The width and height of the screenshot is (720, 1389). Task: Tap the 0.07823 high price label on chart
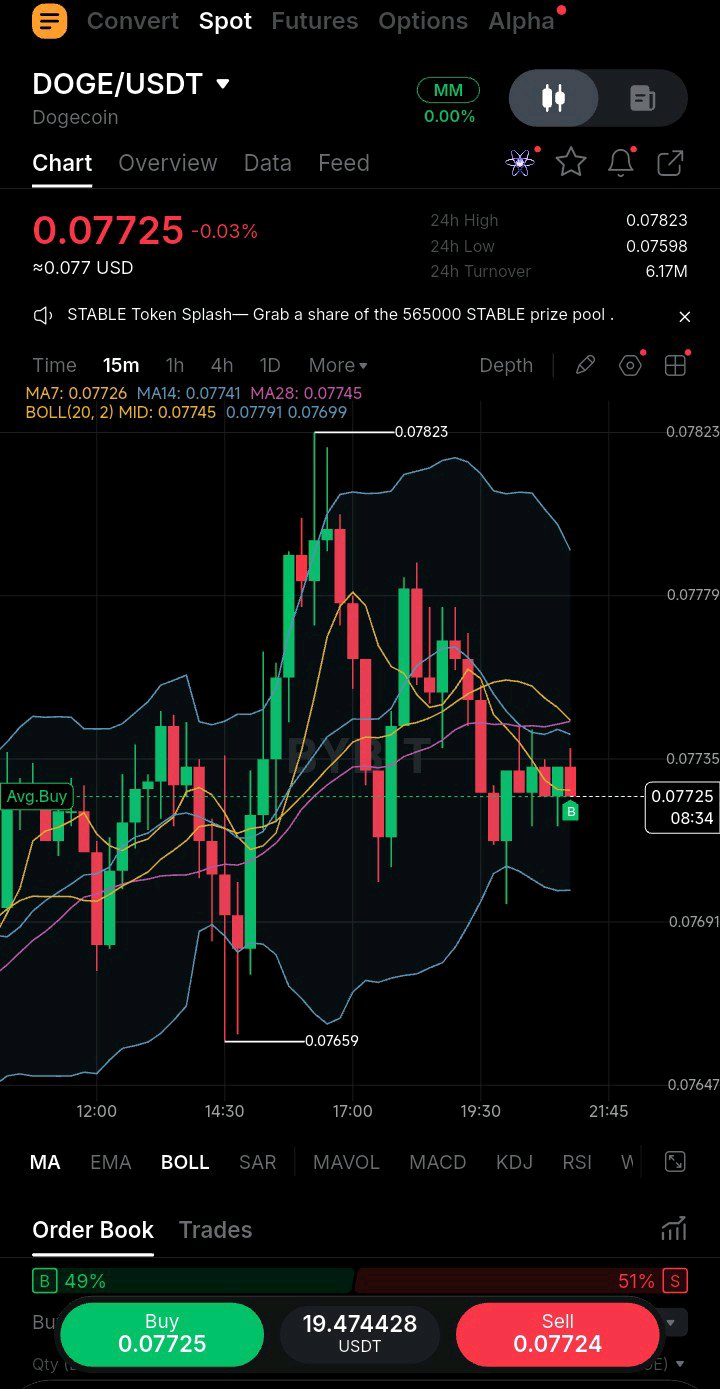[x=421, y=432]
